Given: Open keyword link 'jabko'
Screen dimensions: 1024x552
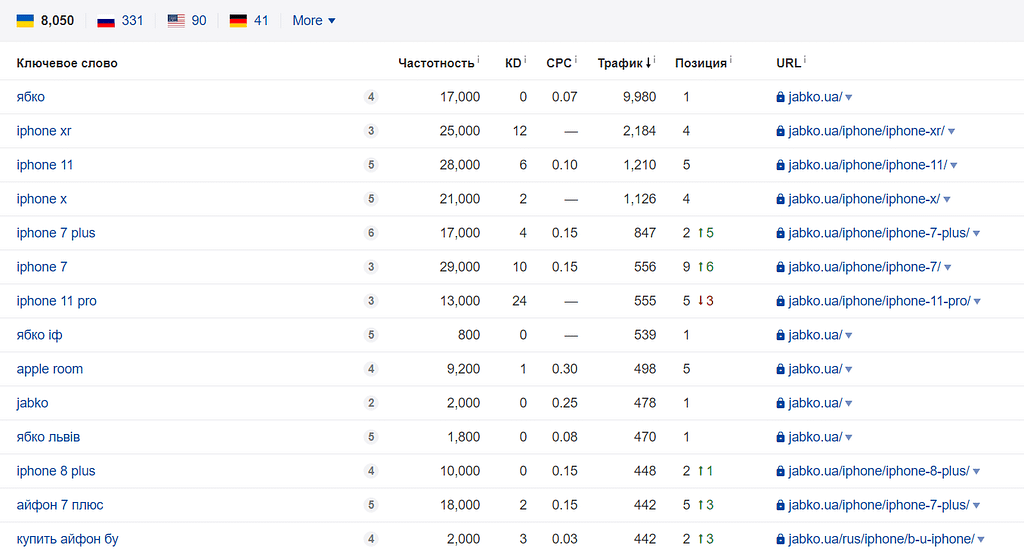Looking at the screenshot, I should [32, 402].
